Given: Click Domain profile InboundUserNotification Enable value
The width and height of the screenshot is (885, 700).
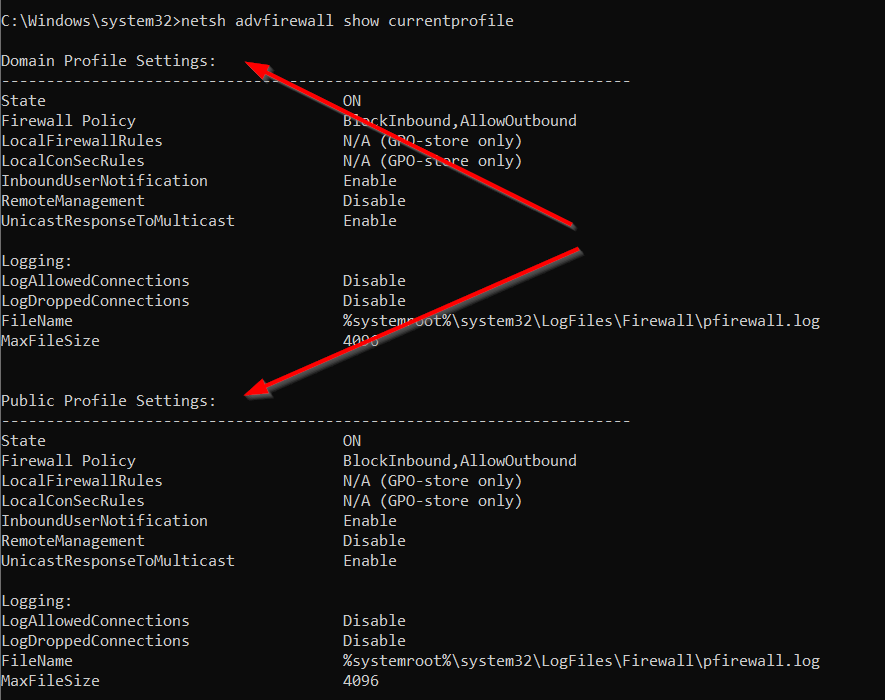Looking at the screenshot, I should pyautogui.click(x=370, y=181).
